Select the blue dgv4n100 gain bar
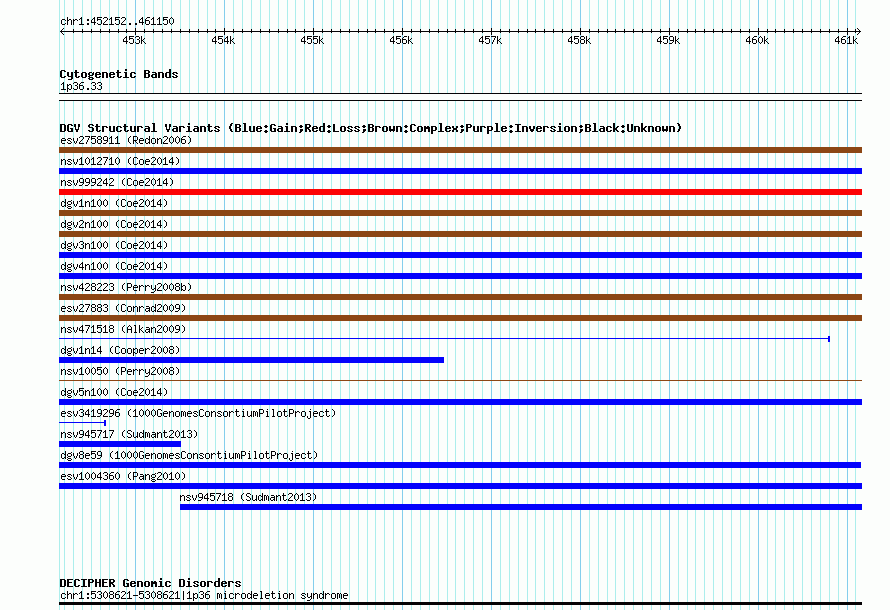Screen dimensions: 890x610 [x=460, y=276]
